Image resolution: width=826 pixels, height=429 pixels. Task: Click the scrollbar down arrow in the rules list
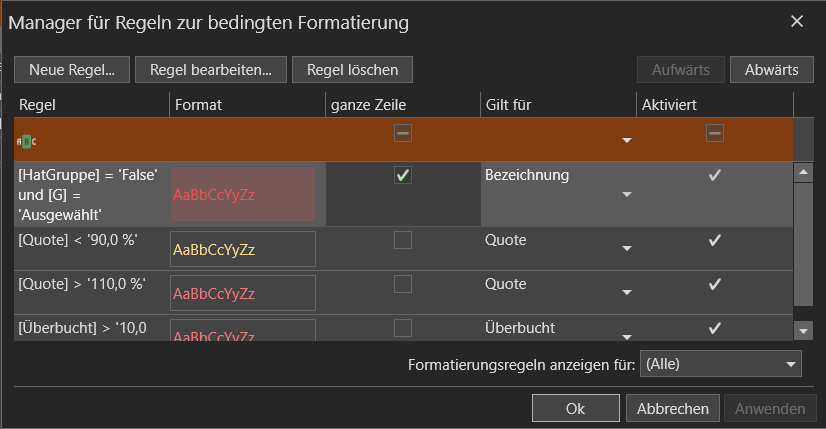[802, 330]
